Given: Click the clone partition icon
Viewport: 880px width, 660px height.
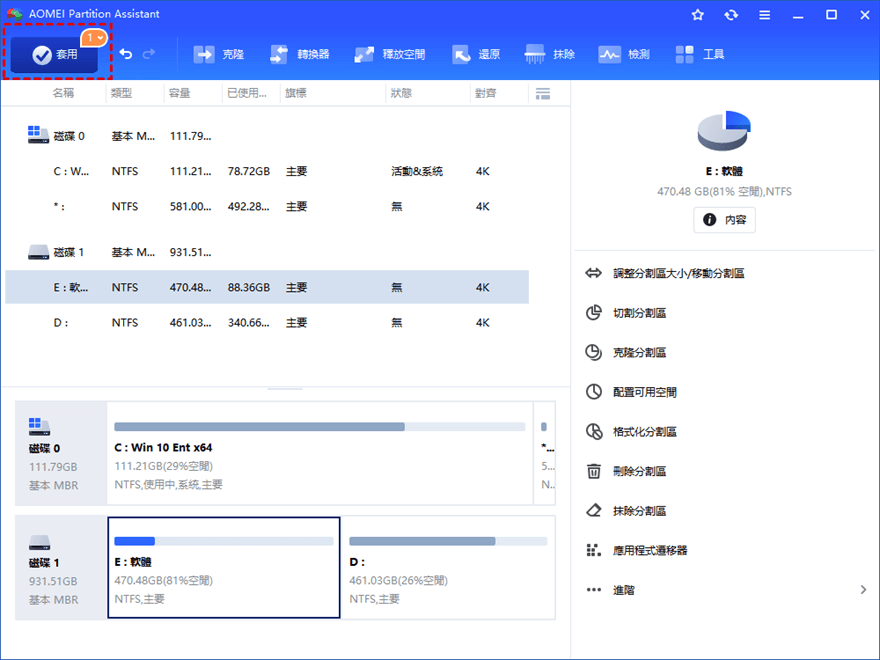Looking at the screenshot, I should click(x=593, y=352).
